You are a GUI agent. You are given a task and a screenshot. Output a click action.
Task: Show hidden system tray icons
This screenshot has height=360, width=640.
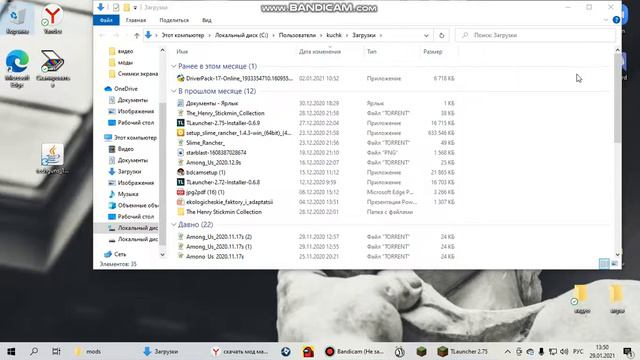[507, 351]
